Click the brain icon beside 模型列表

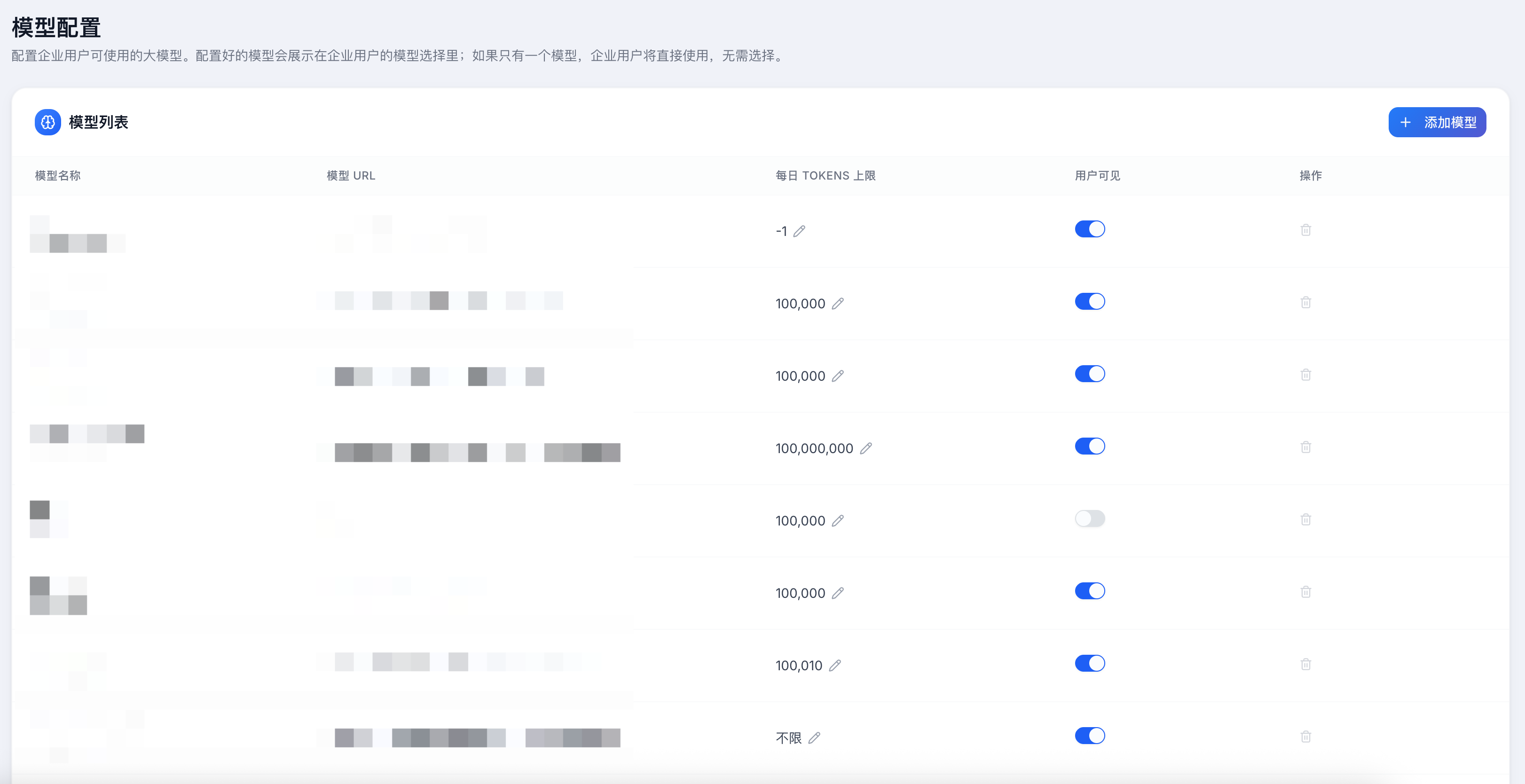(48, 123)
